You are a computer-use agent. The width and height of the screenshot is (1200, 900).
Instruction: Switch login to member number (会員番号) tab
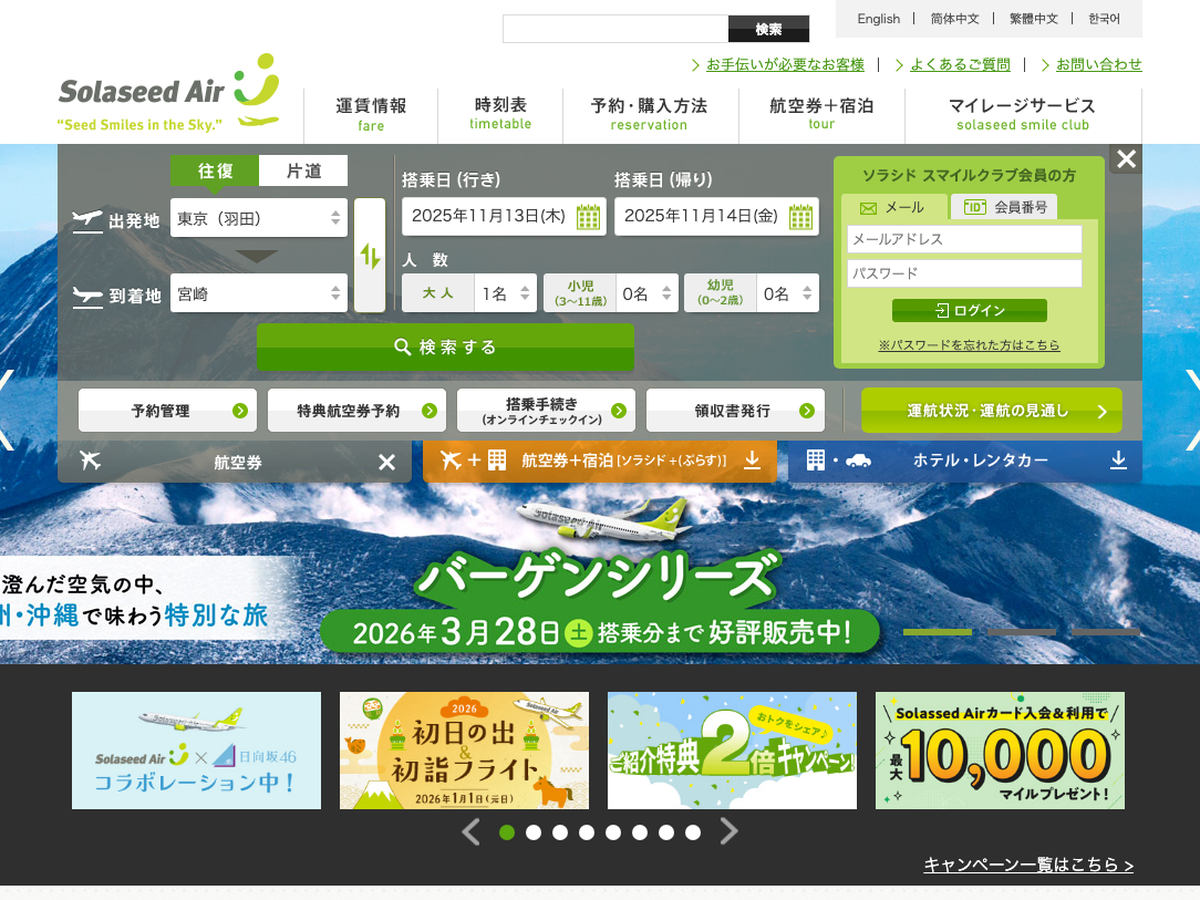tap(1004, 207)
